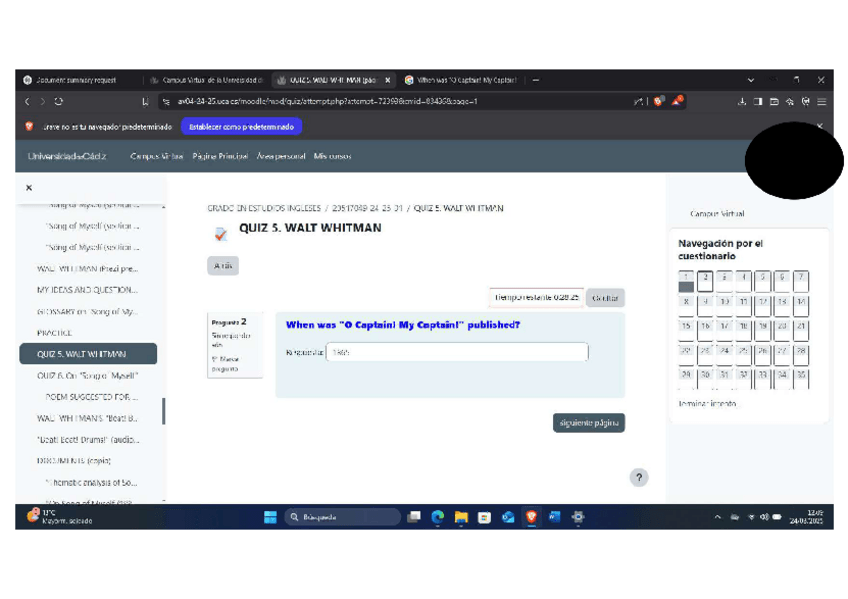Close the course index sidebar with the X
The image size is (848, 599).
coord(29,188)
